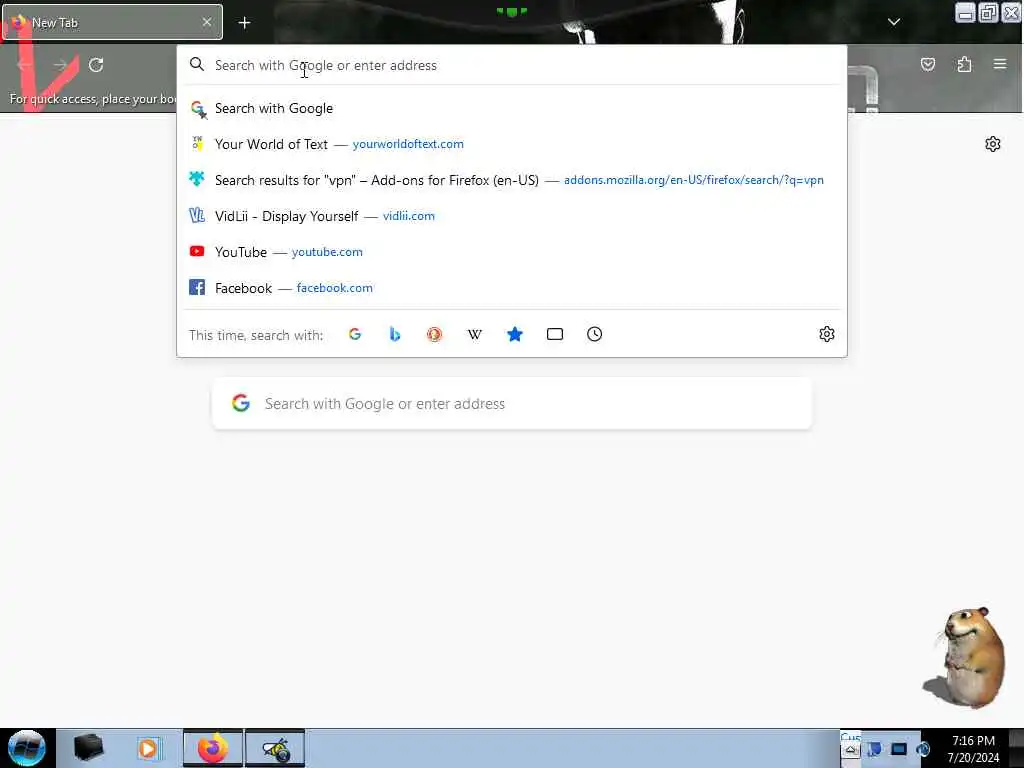Search this time with Bing icon

(x=394, y=334)
